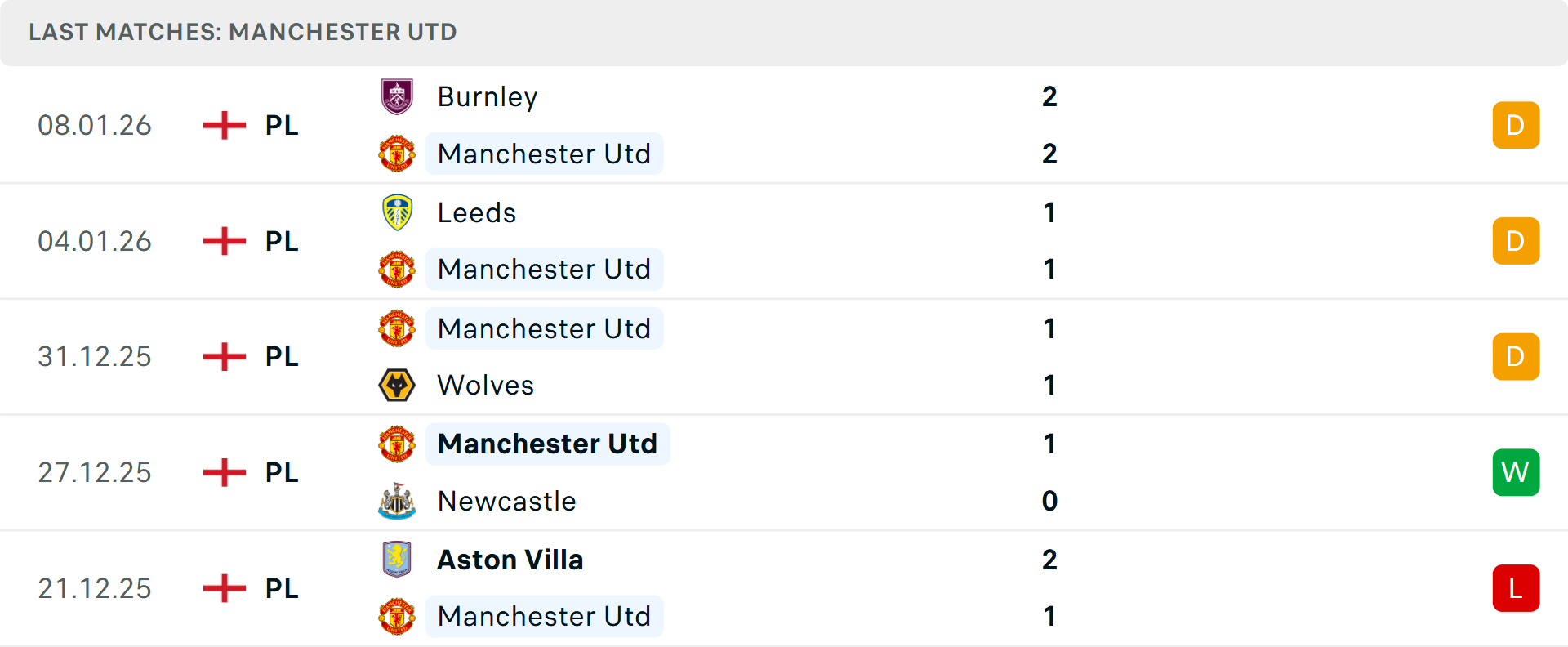
Task: Click draw badge for Burnley match
Action: [x=1516, y=125]
